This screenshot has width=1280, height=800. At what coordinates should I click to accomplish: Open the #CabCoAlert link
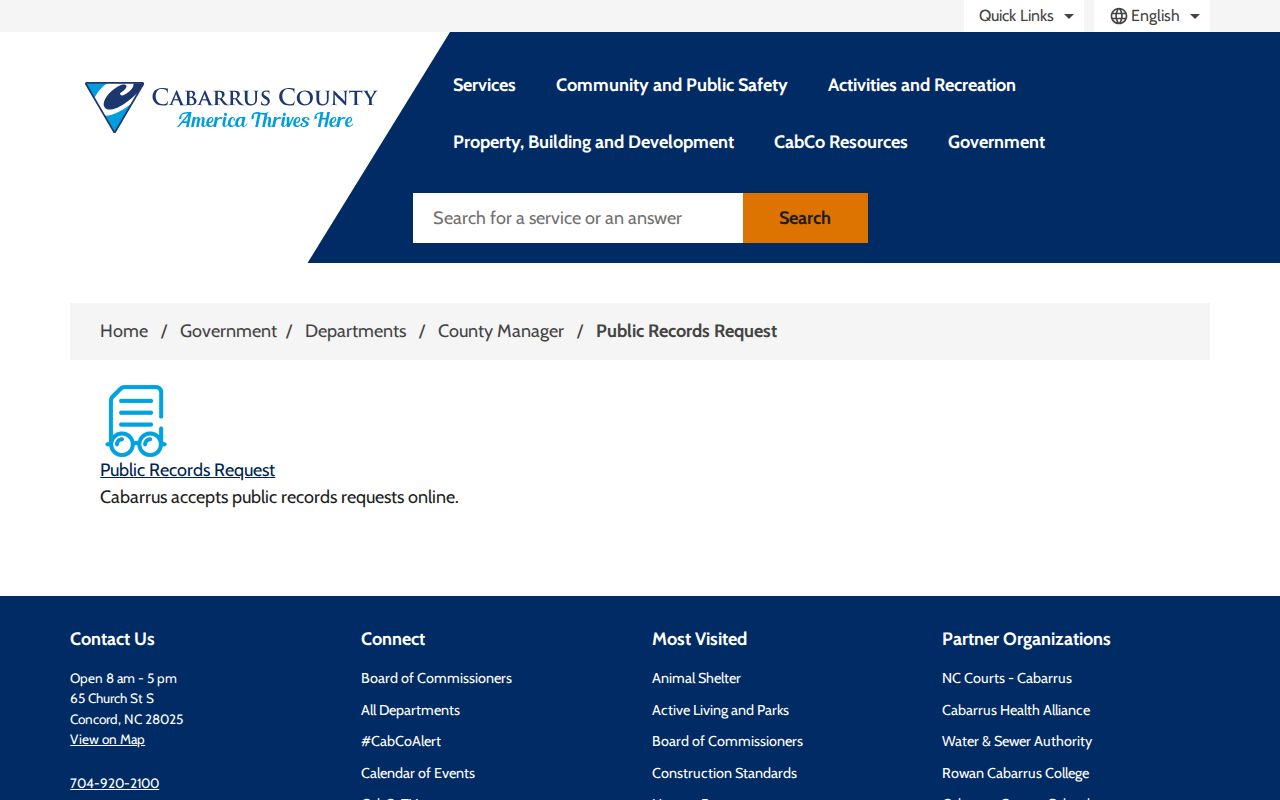[x=401, y=741]
